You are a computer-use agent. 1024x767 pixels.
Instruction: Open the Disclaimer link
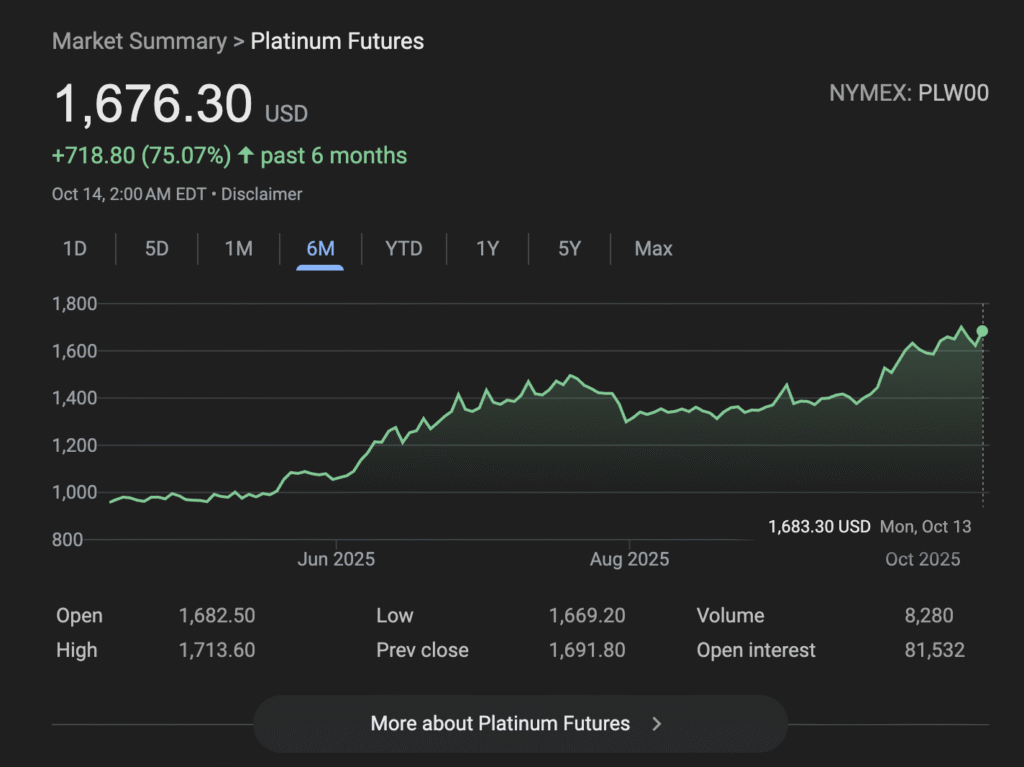point(261,194)
